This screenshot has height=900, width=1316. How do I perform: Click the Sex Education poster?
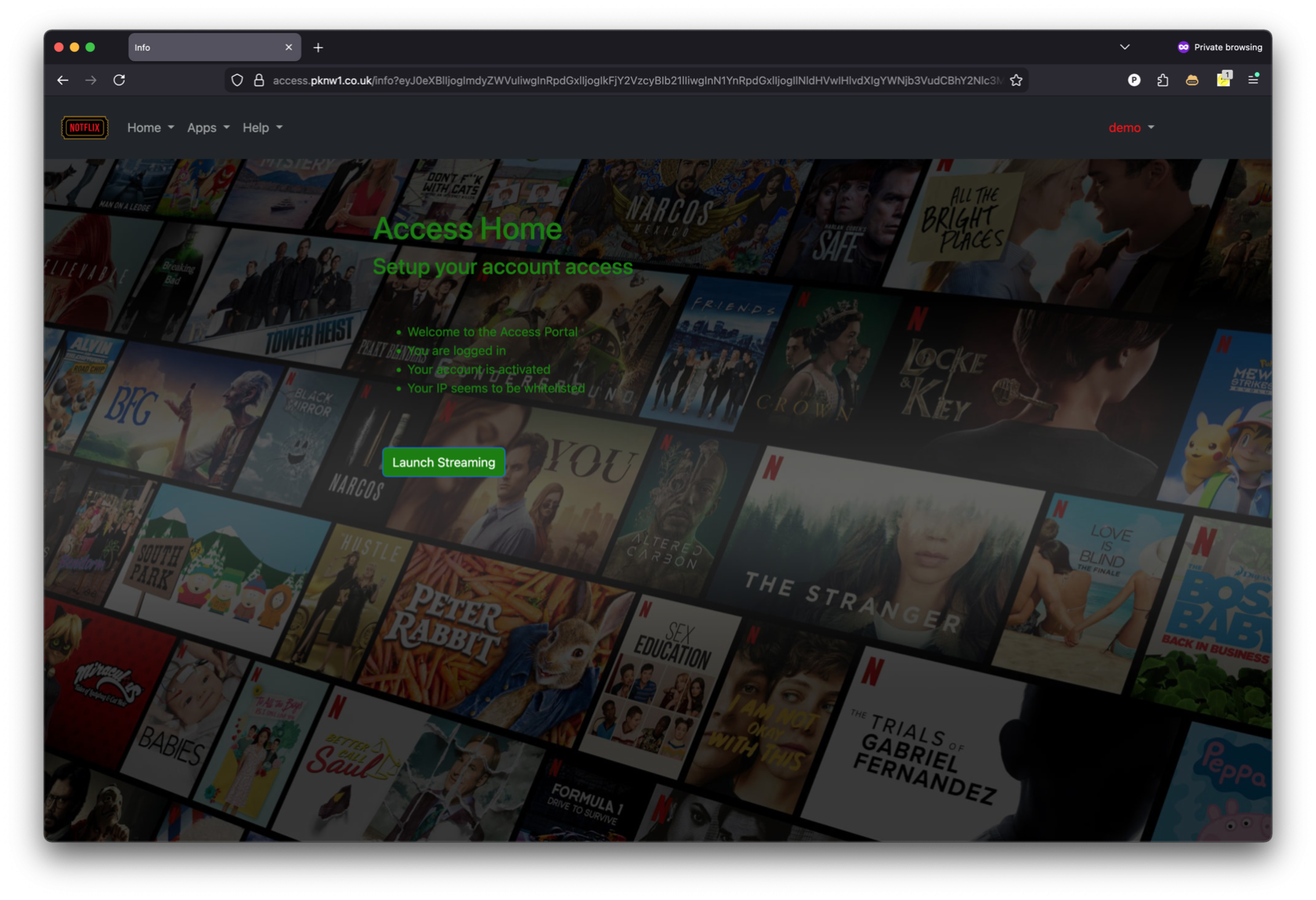(x=662, y=685)
